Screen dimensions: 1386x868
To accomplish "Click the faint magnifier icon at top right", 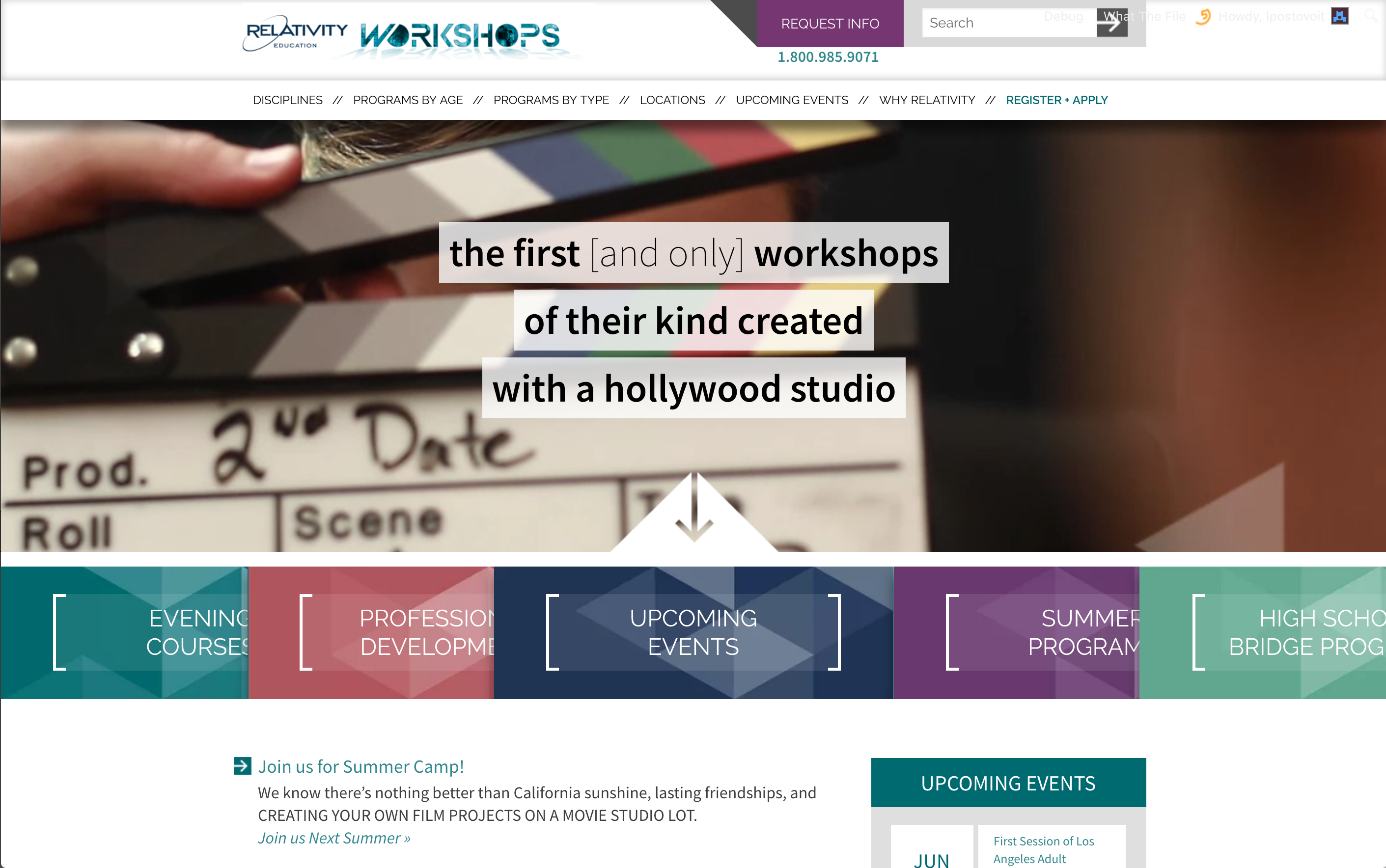I will click(x=1371, y=16).
